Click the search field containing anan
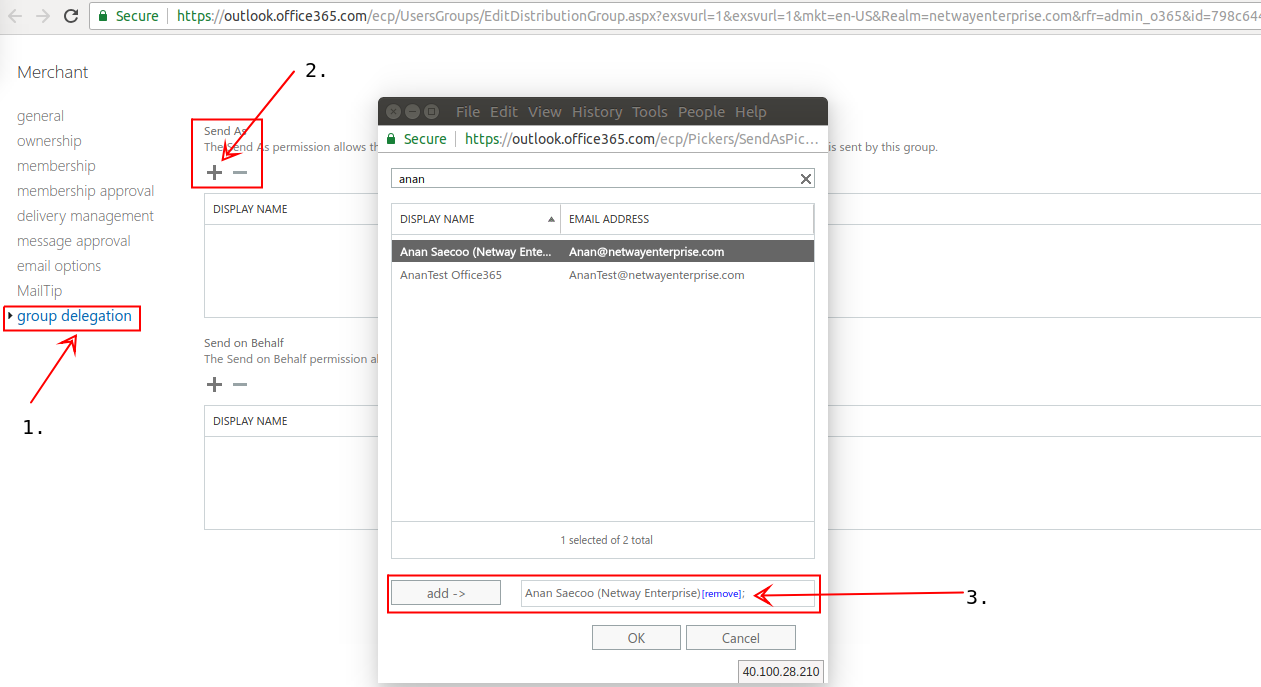The image size is (1261, 687). coord(594,179)
